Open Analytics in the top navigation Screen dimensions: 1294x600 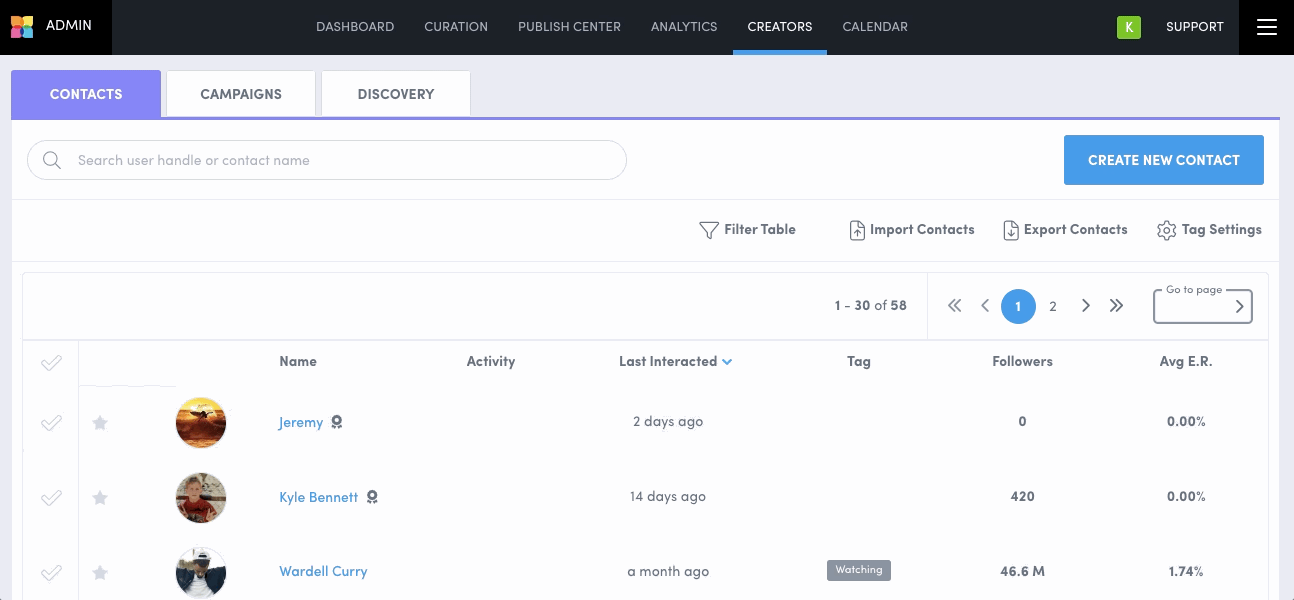pyautogui.click(x=684, y=27)
